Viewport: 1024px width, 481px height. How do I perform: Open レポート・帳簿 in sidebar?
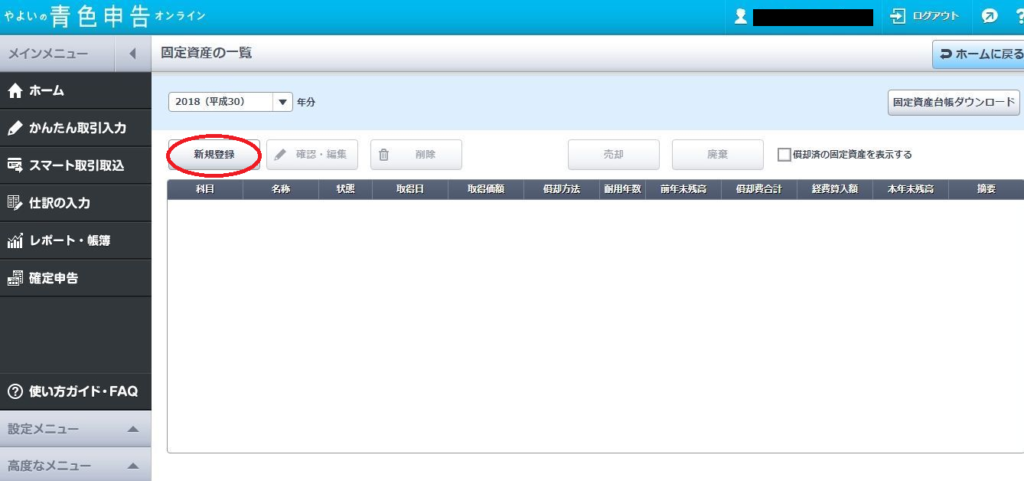coord(75,241)
